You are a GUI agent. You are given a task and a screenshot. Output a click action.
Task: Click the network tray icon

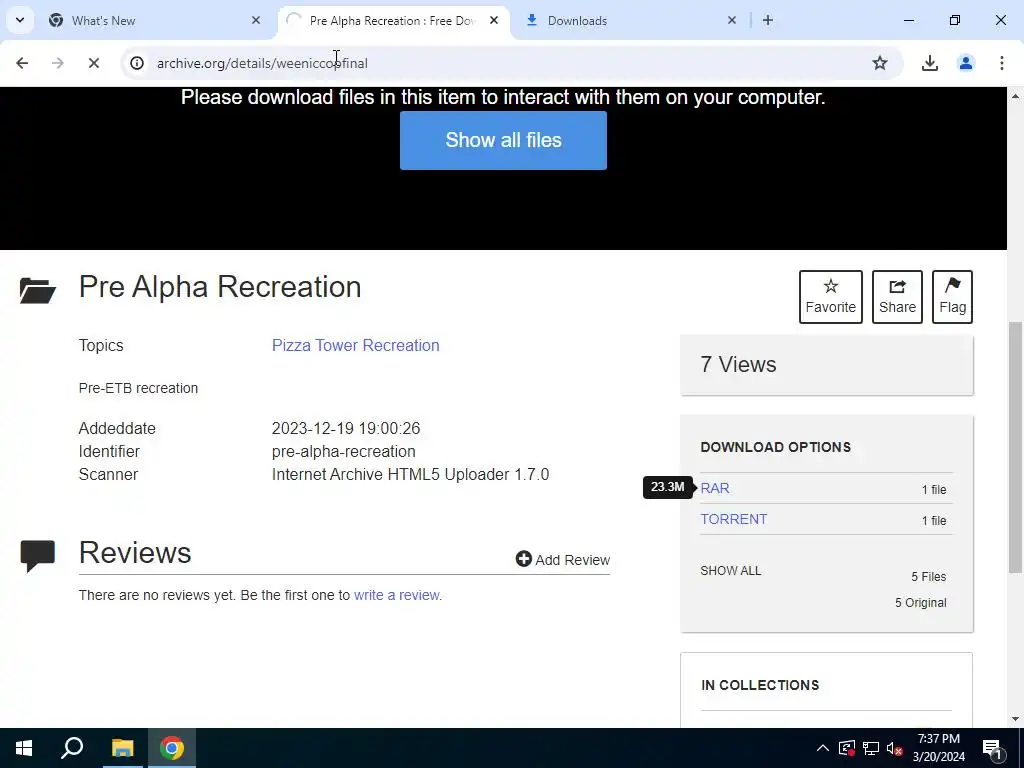click(x=871, y=748)
